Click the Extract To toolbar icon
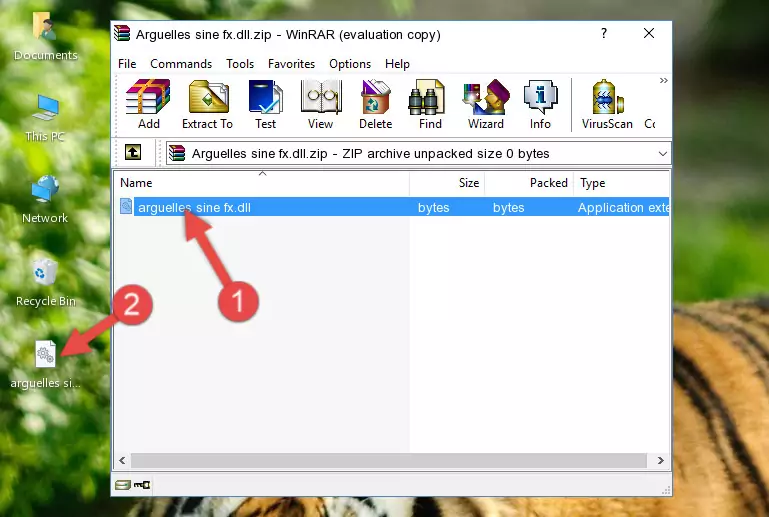Viewport: 769px width, 517px height. tap(207, 104)
